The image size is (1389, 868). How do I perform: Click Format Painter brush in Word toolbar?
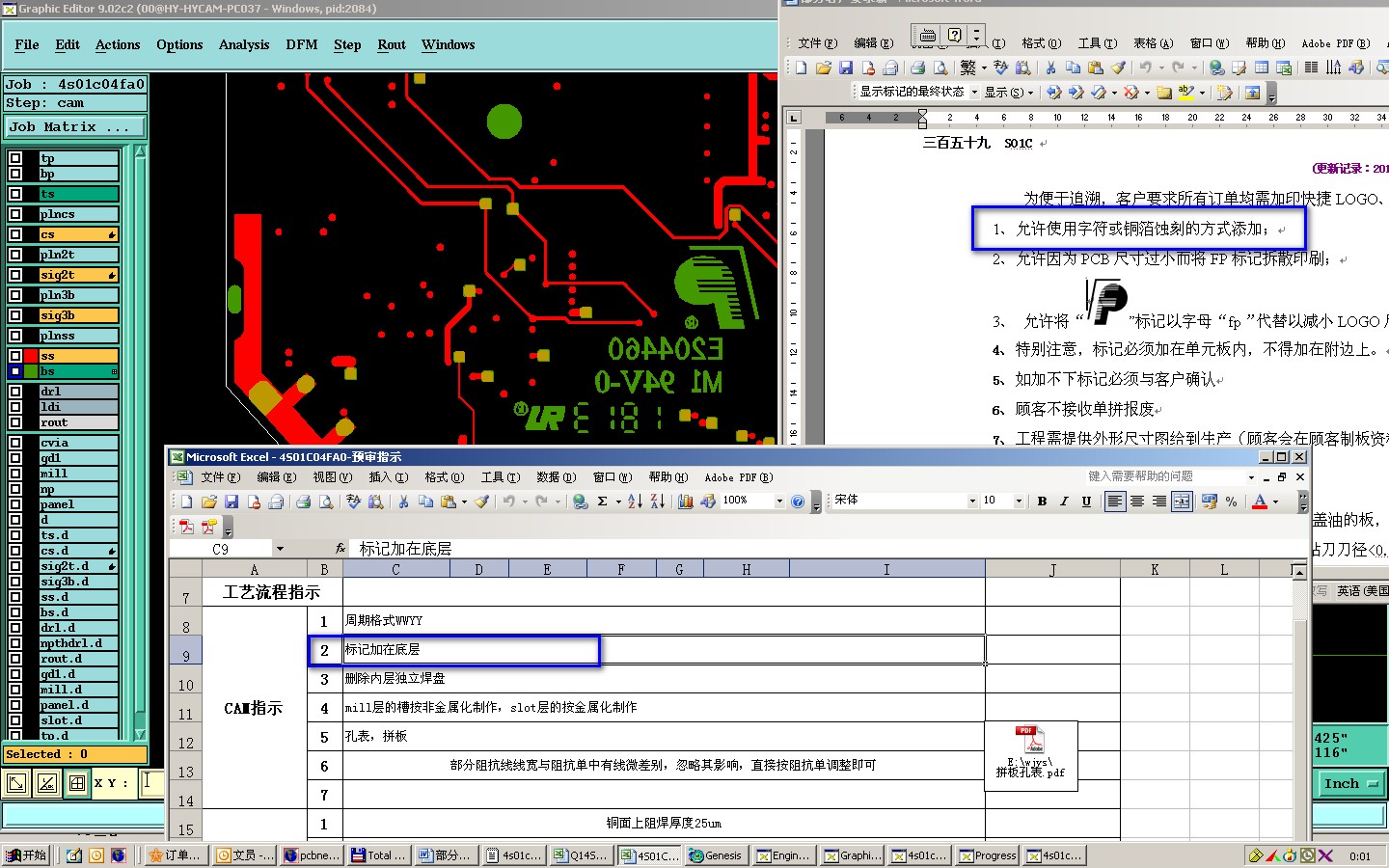[1118, 68]
